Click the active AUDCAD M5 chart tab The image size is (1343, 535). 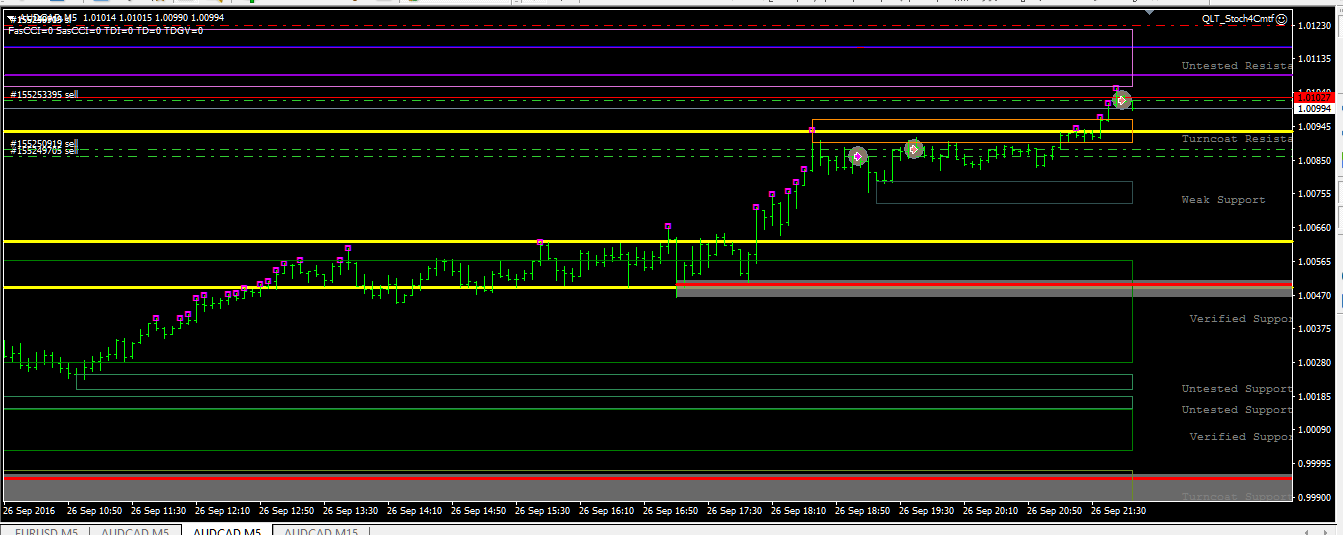(x=227, y=529)
